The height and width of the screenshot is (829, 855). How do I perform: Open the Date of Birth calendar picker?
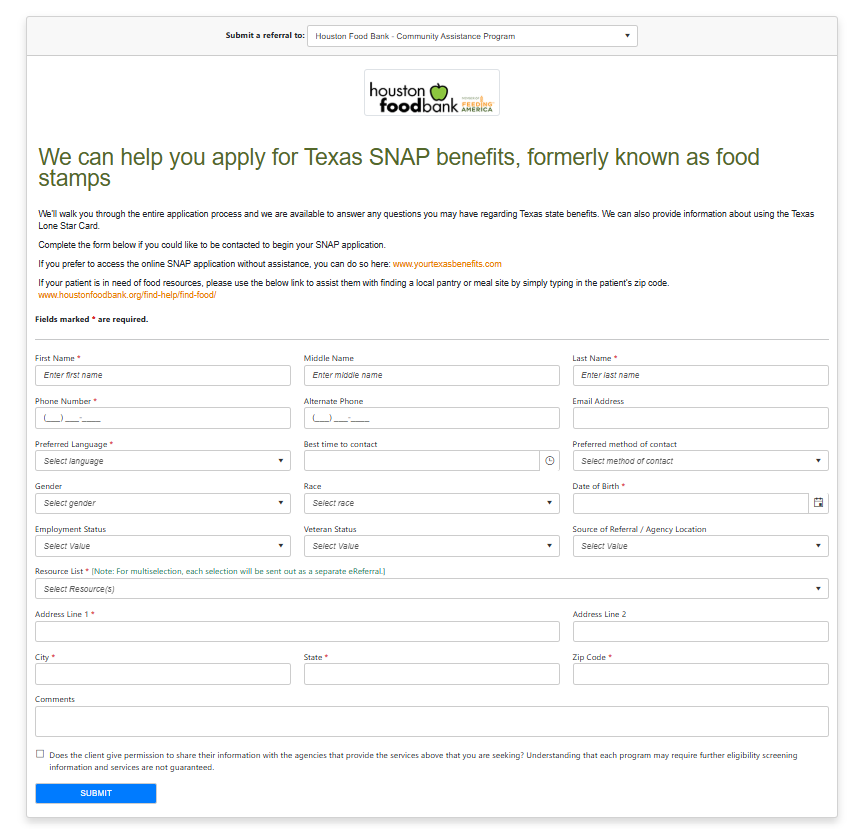[818, 503]
